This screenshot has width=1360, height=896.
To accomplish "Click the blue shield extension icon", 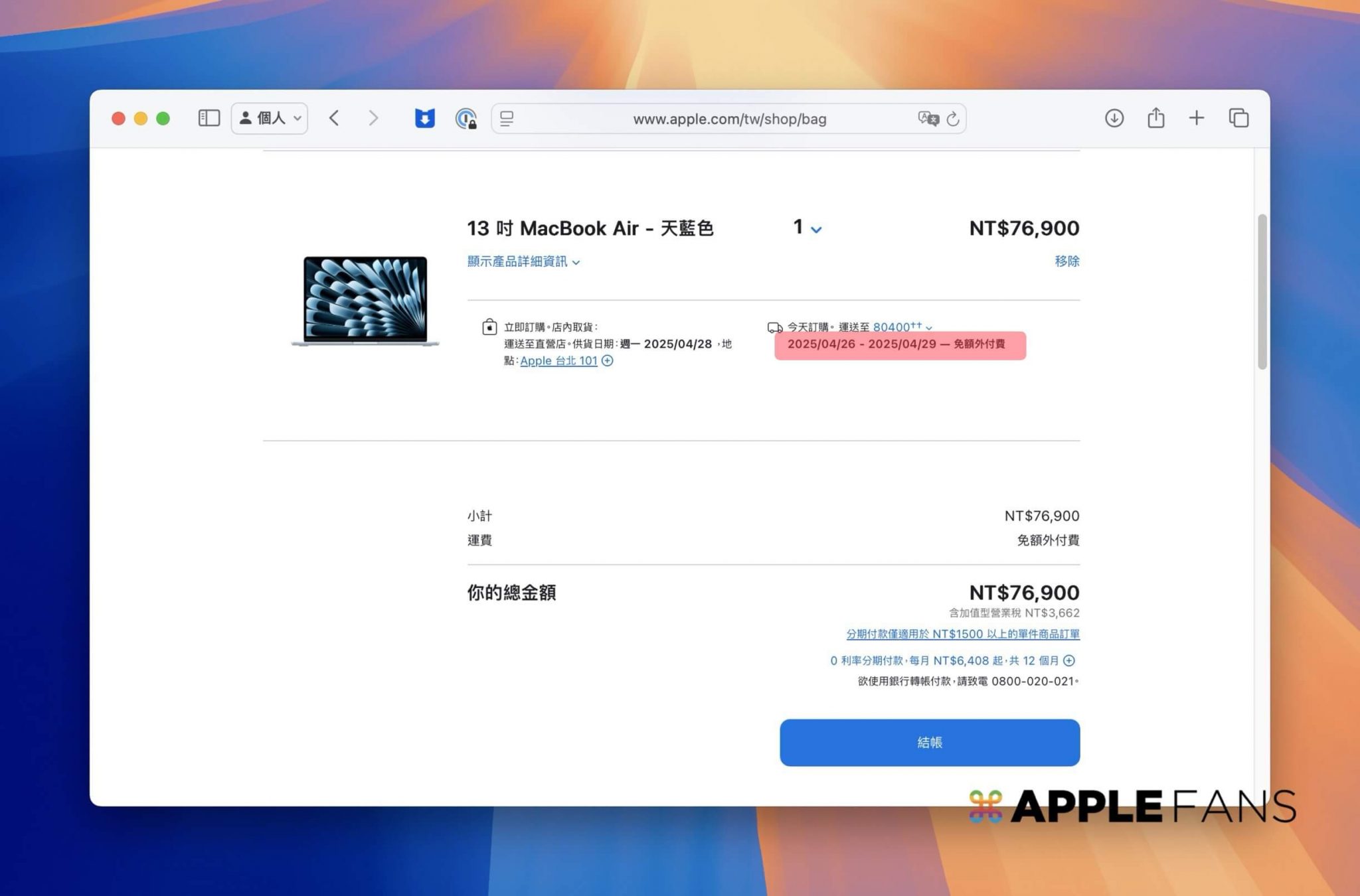I will (424, 118).
